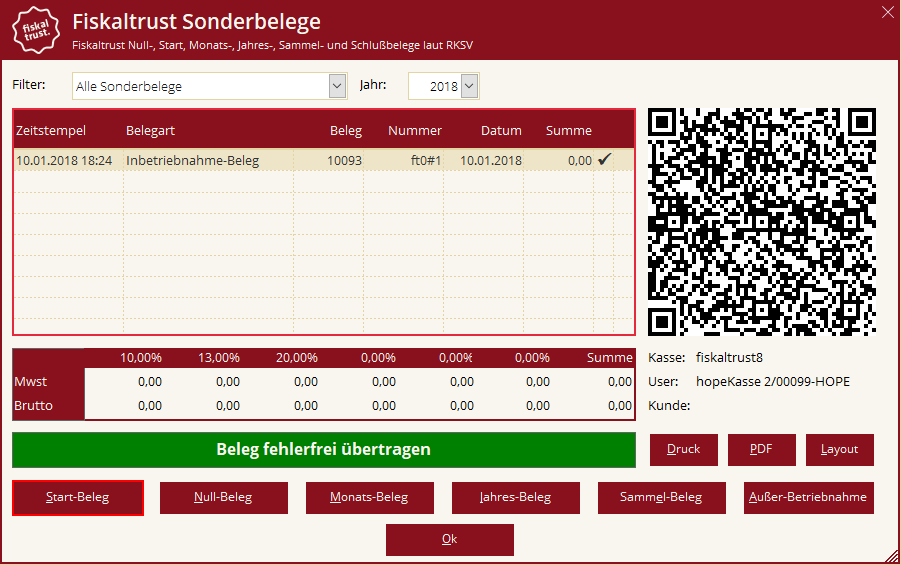Create a Start-Beleg
901x565 pixels.
coord(78,498)
